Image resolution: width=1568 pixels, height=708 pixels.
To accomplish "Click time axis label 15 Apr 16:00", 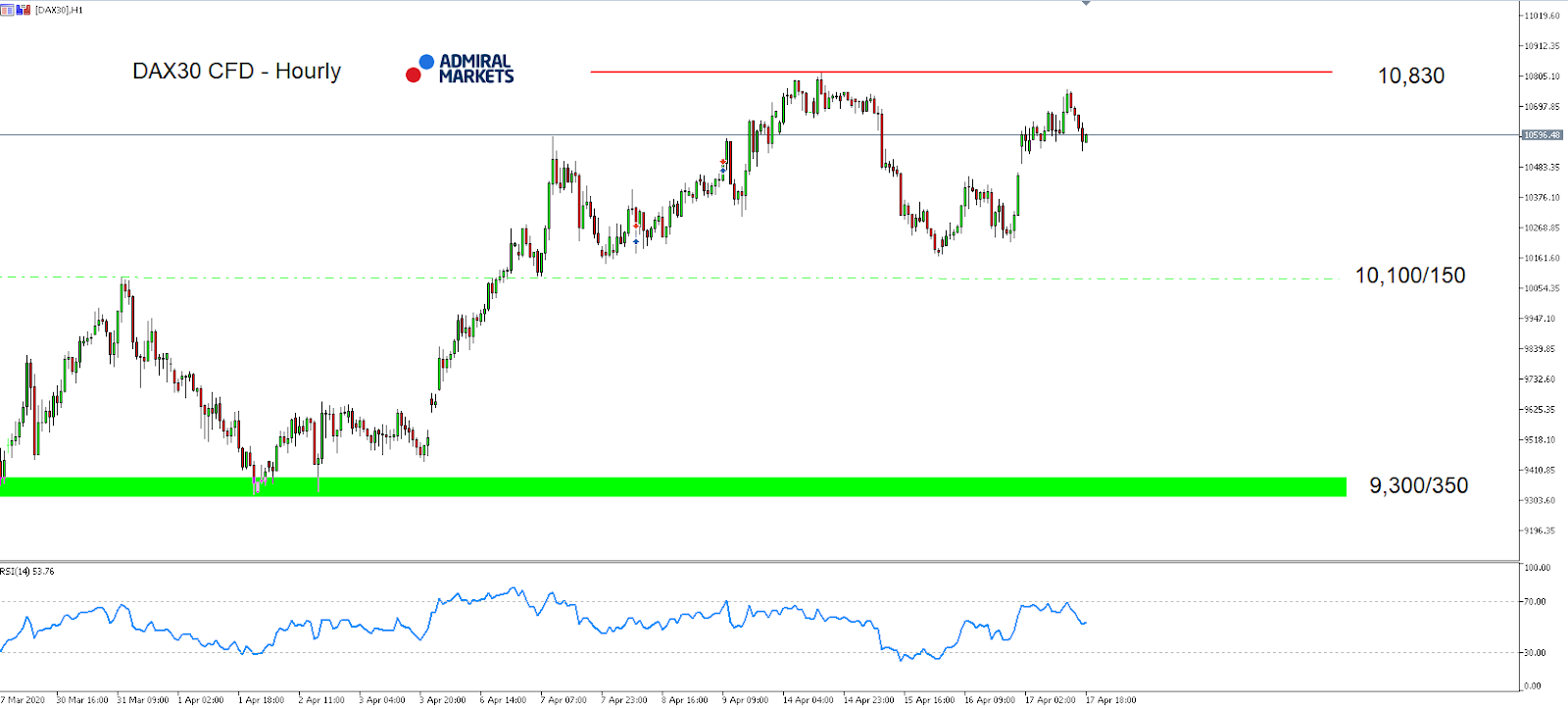I will click(x=930, y=700).
